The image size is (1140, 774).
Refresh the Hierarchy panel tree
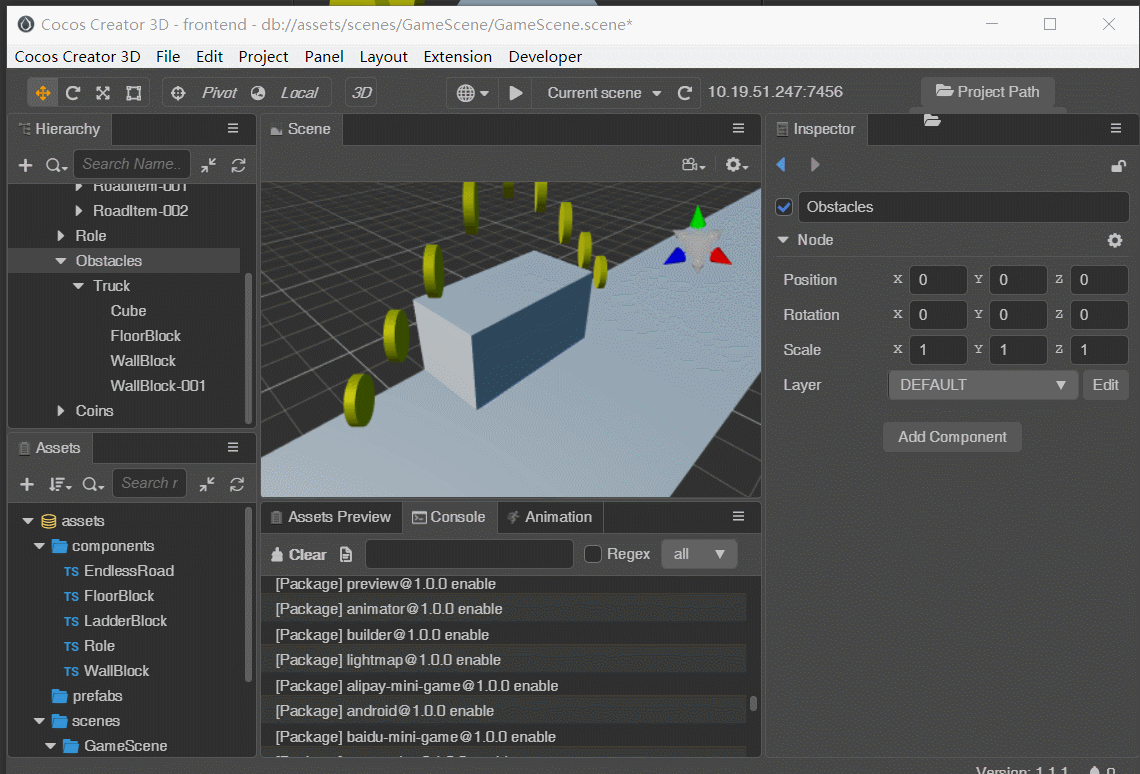[x=238, y=166]
